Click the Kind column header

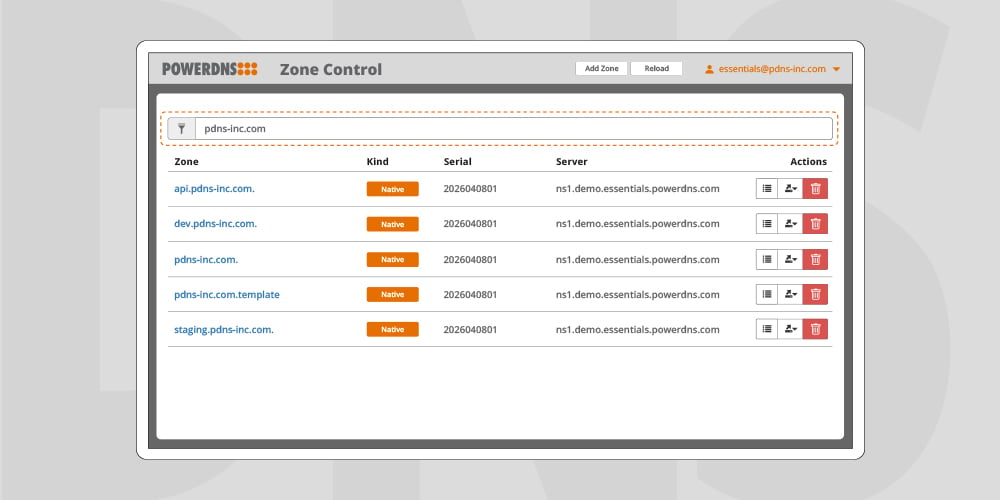coord(378,162)
